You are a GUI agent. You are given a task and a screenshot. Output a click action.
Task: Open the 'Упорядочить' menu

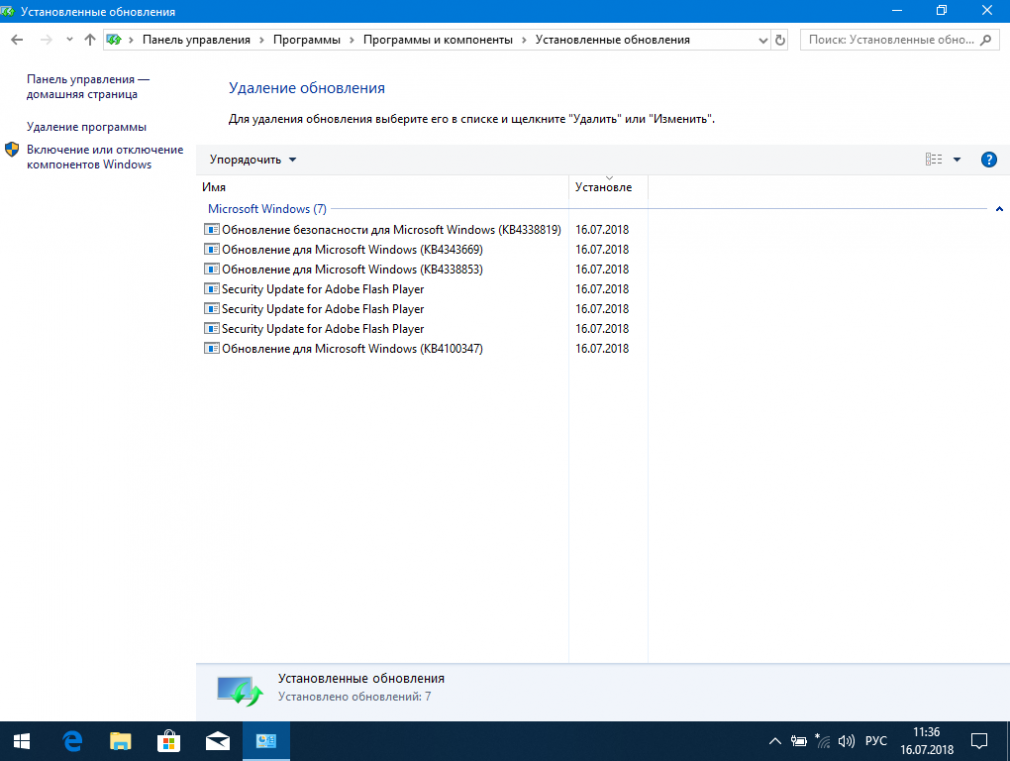pos(252,160)
